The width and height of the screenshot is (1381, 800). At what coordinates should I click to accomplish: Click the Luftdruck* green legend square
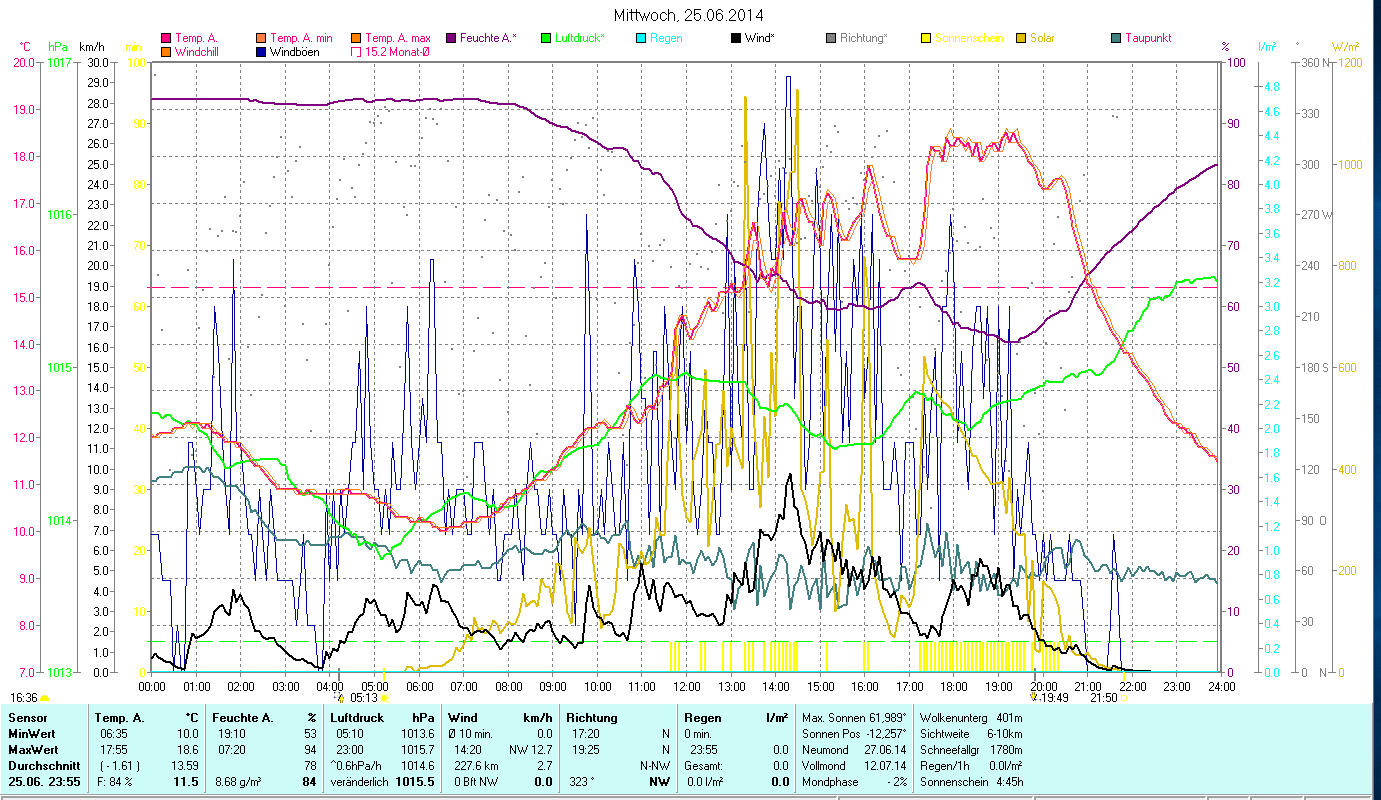[x=546, y=38]
